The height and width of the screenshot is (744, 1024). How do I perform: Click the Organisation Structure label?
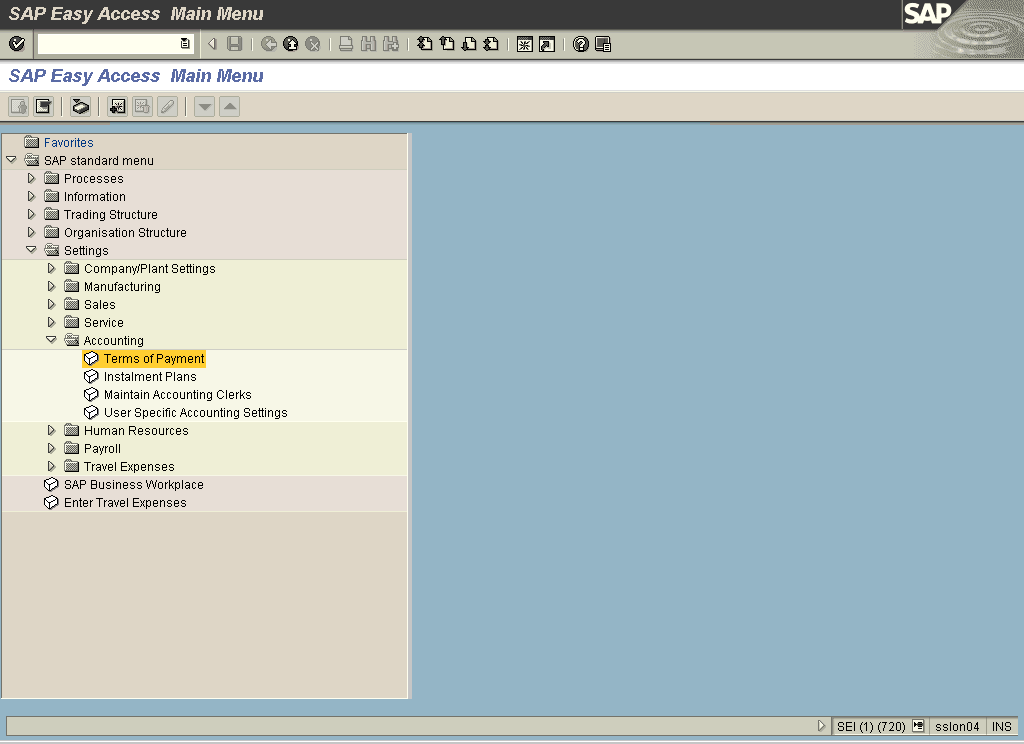[125, 233]
